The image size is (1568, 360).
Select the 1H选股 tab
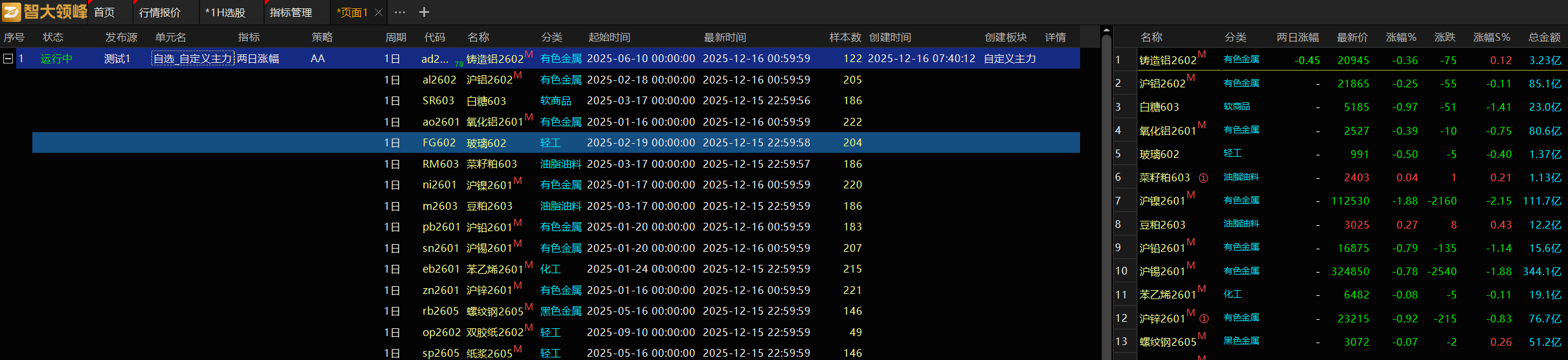tap(225, 13)
